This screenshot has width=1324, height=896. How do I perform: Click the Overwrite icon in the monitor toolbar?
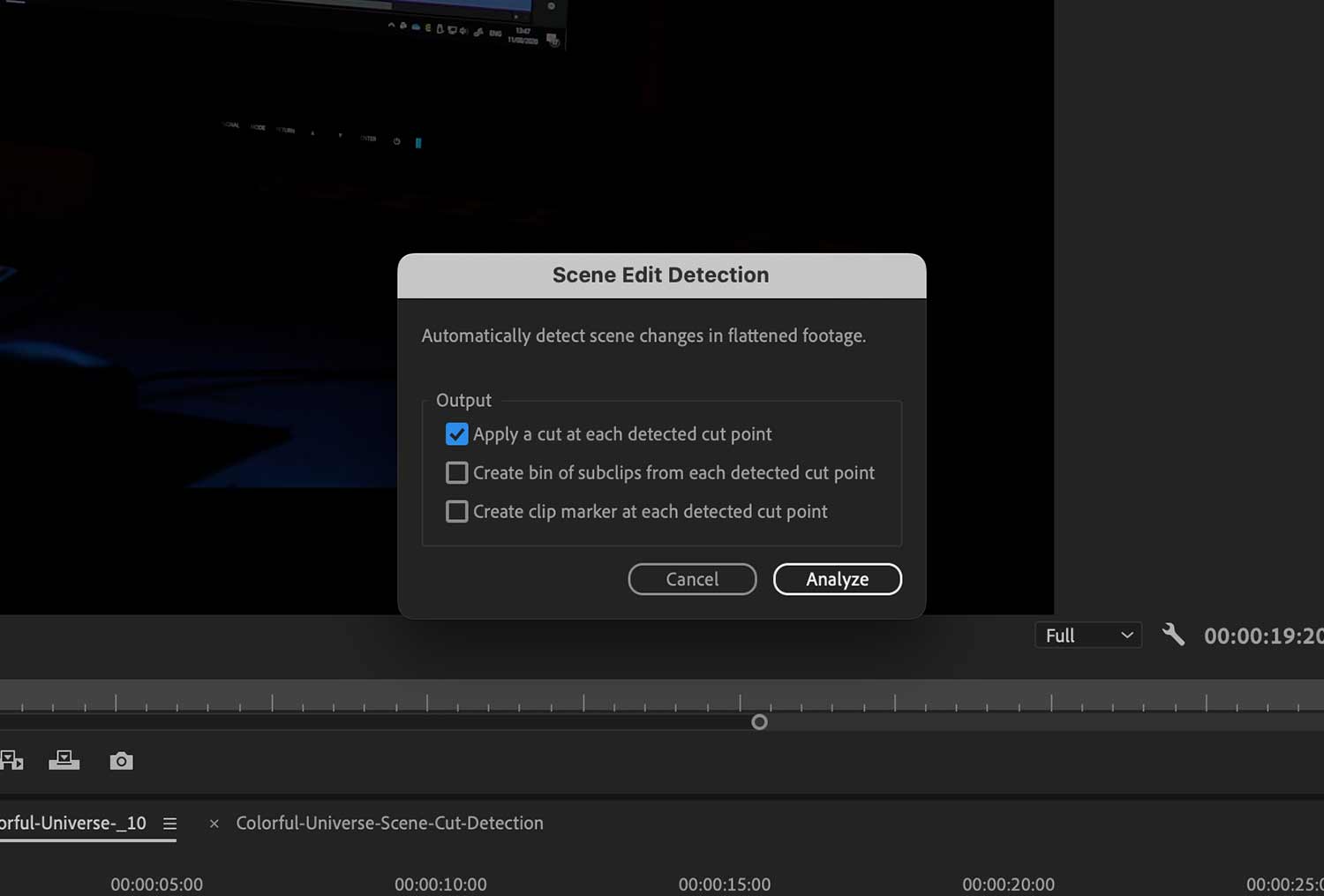[x=64, y=760]
